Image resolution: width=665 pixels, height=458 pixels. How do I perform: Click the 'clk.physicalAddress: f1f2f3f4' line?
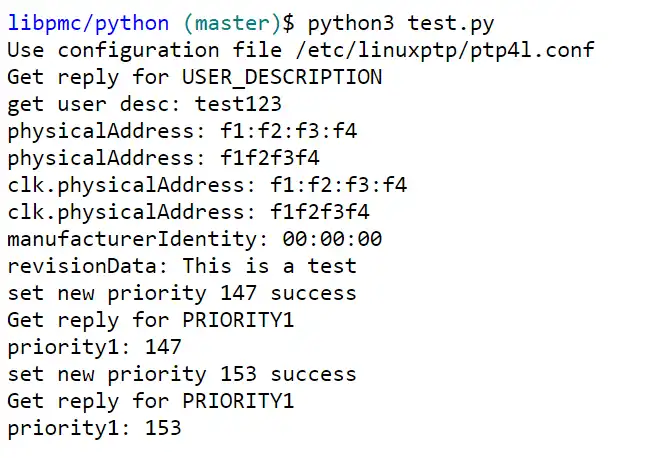tap(188, 211)
